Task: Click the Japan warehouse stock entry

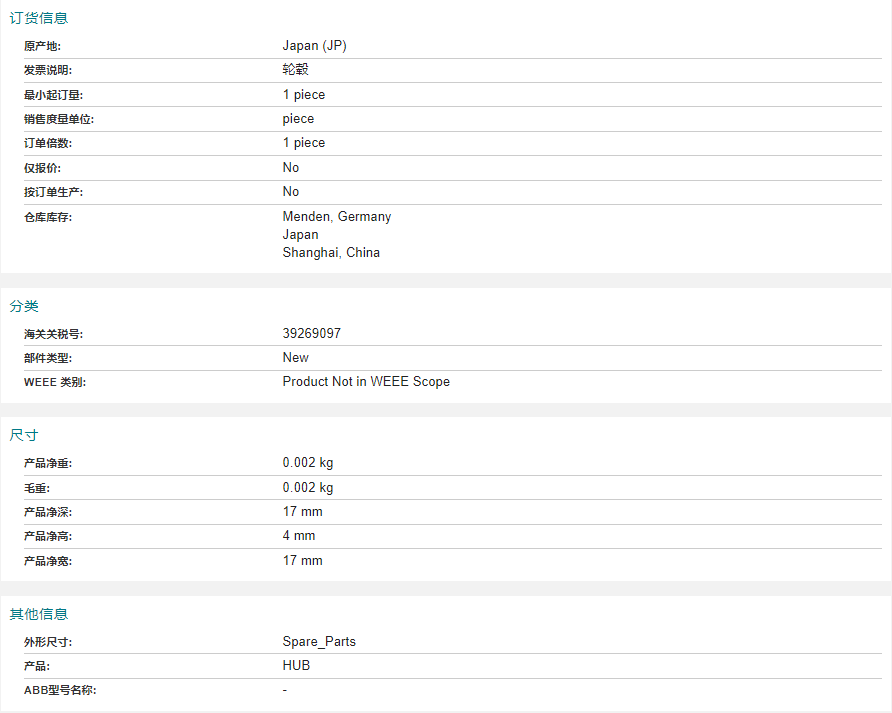Action: coord(300,234)
